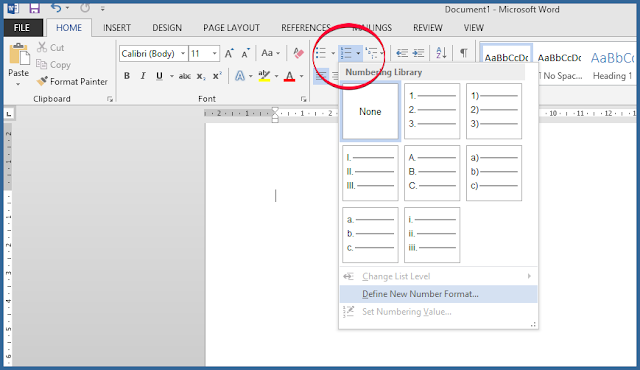Toggle Underline formatting
Image resolution: width=640 pixels, height=370 pixels.
coord(160,76)
